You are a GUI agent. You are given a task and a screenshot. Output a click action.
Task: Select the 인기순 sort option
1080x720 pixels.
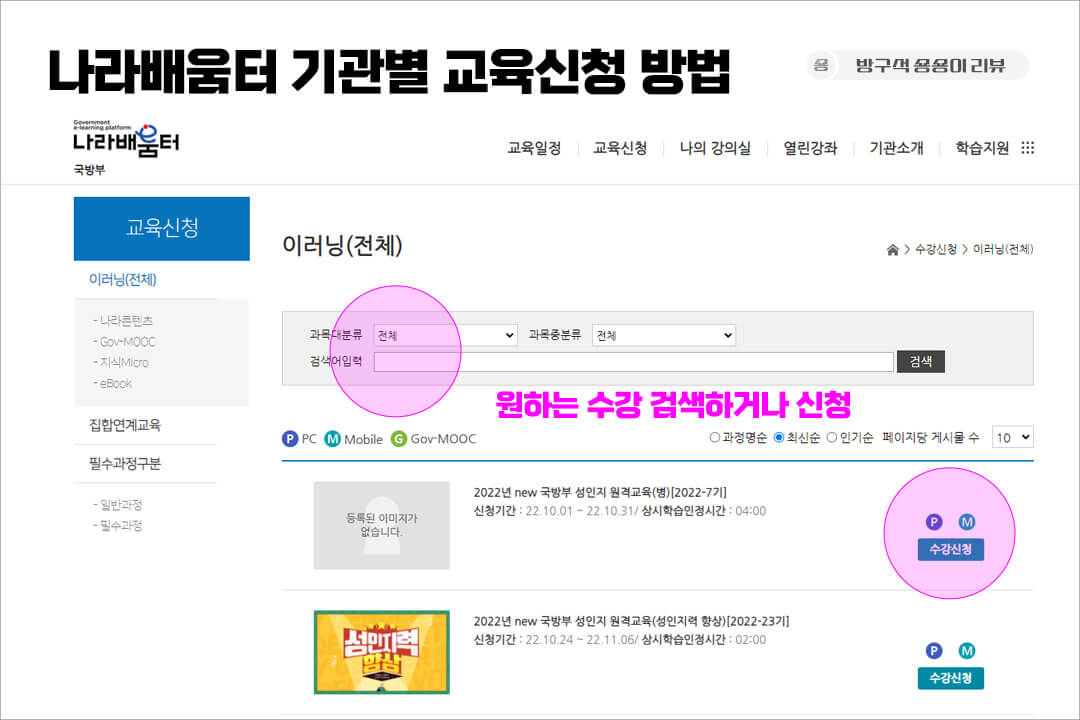tap(832, 438)
